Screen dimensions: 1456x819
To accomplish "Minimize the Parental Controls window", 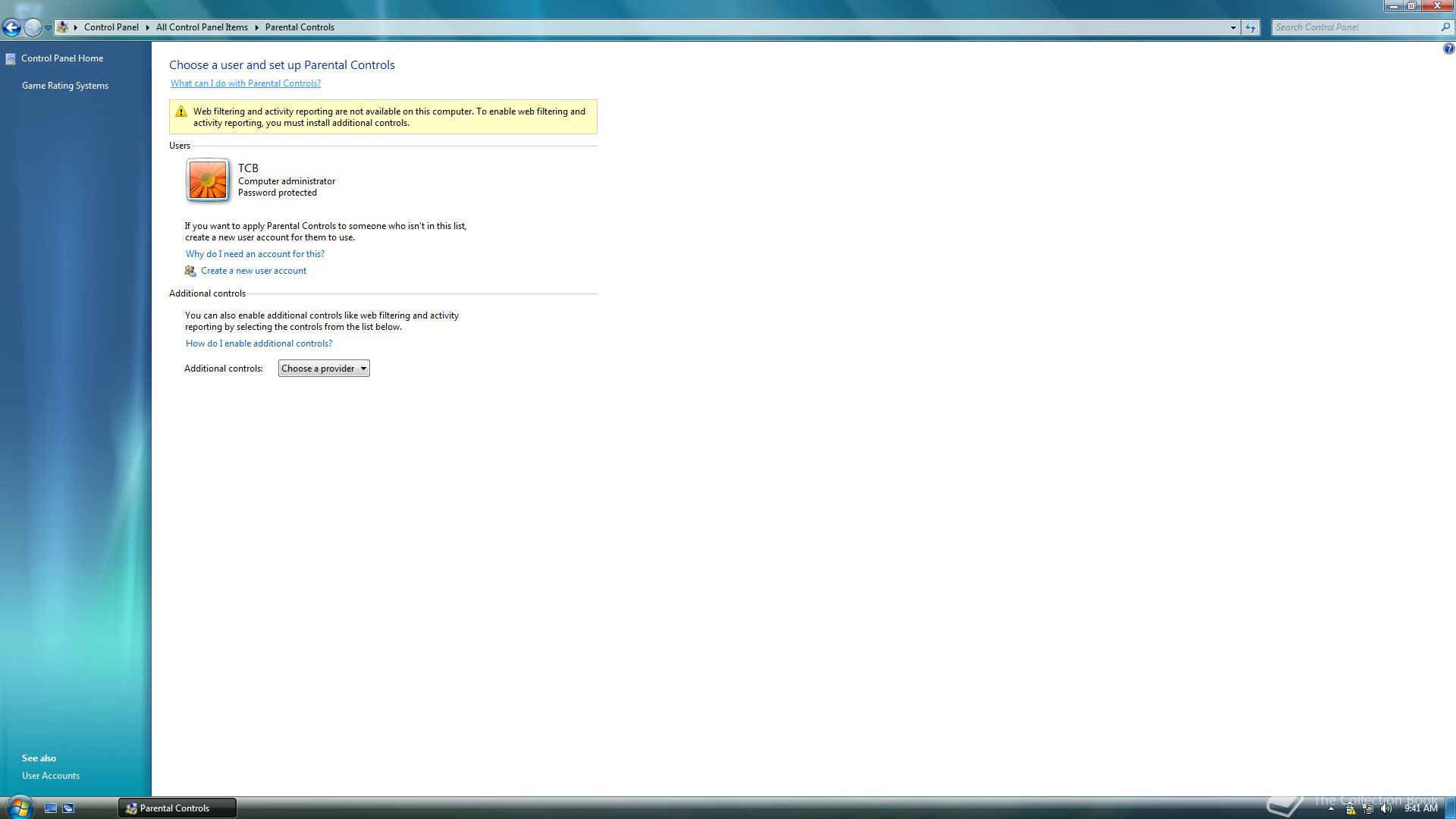I will pyautogui.click(x=1393, y=5).
